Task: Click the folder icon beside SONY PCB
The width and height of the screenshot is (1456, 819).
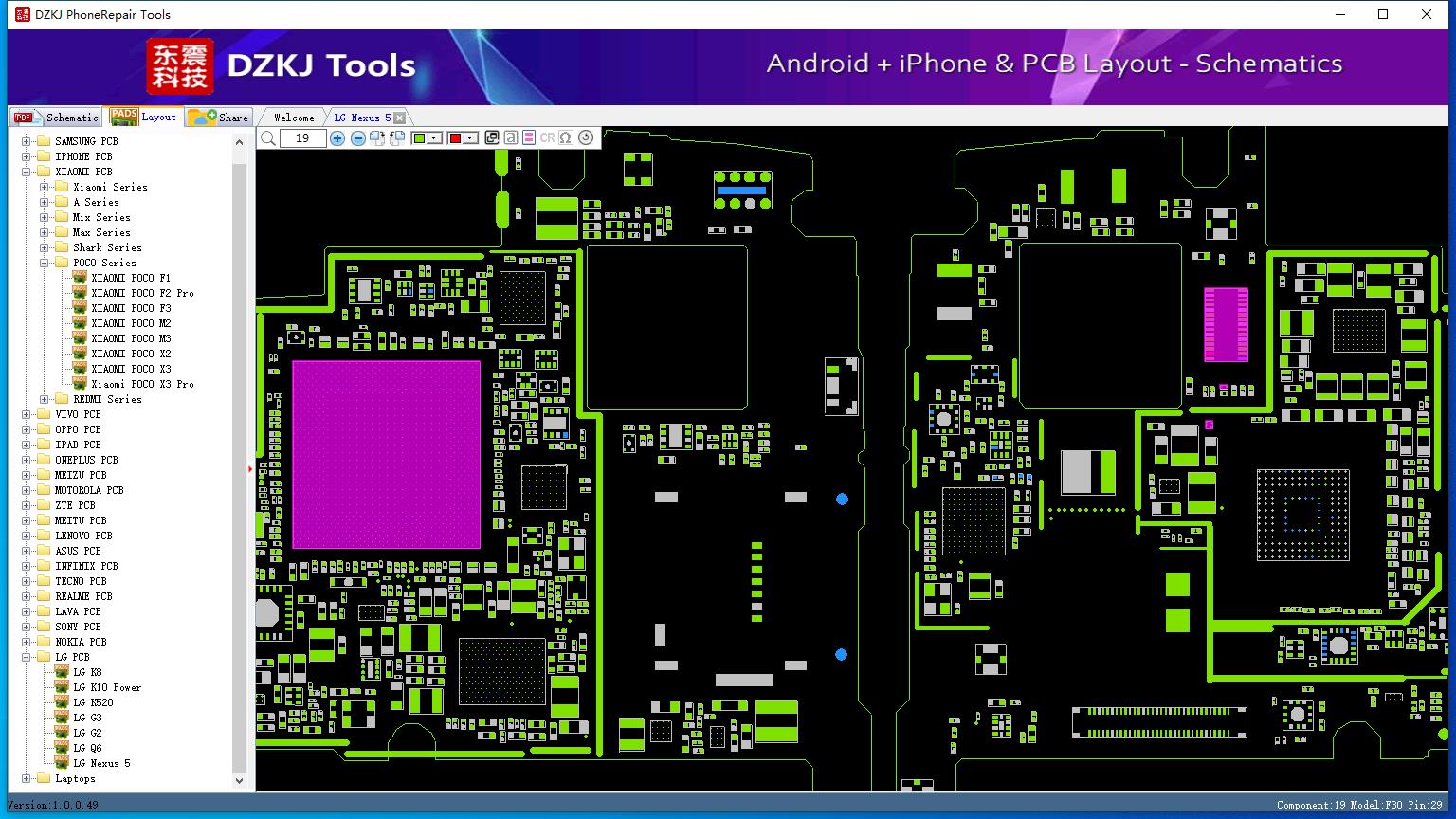Action: [x=44, y=627]
